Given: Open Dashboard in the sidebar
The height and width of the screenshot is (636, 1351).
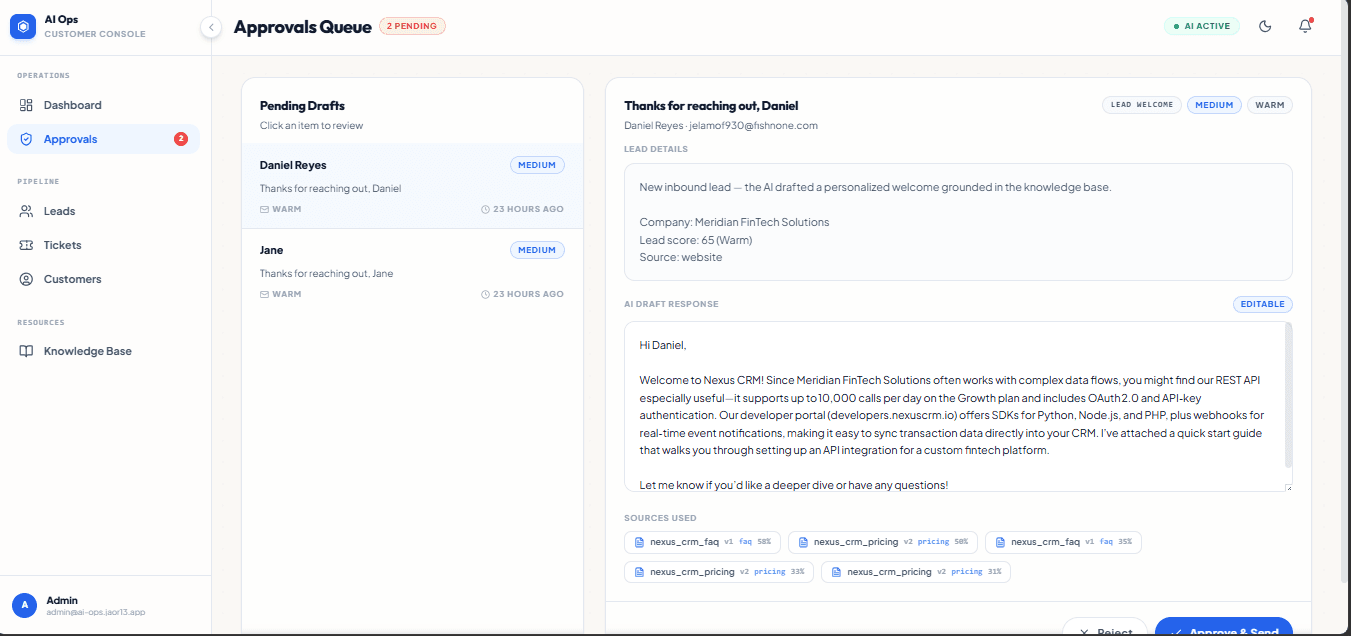Looking at the screenshot, I should click(103, 105).
